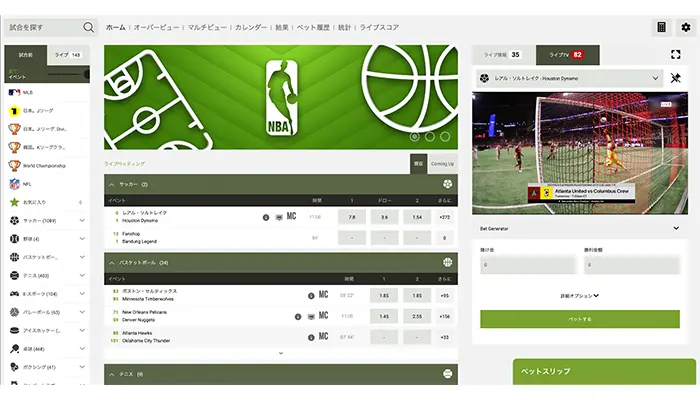Switch to Coming Up tab

point(442,164)
